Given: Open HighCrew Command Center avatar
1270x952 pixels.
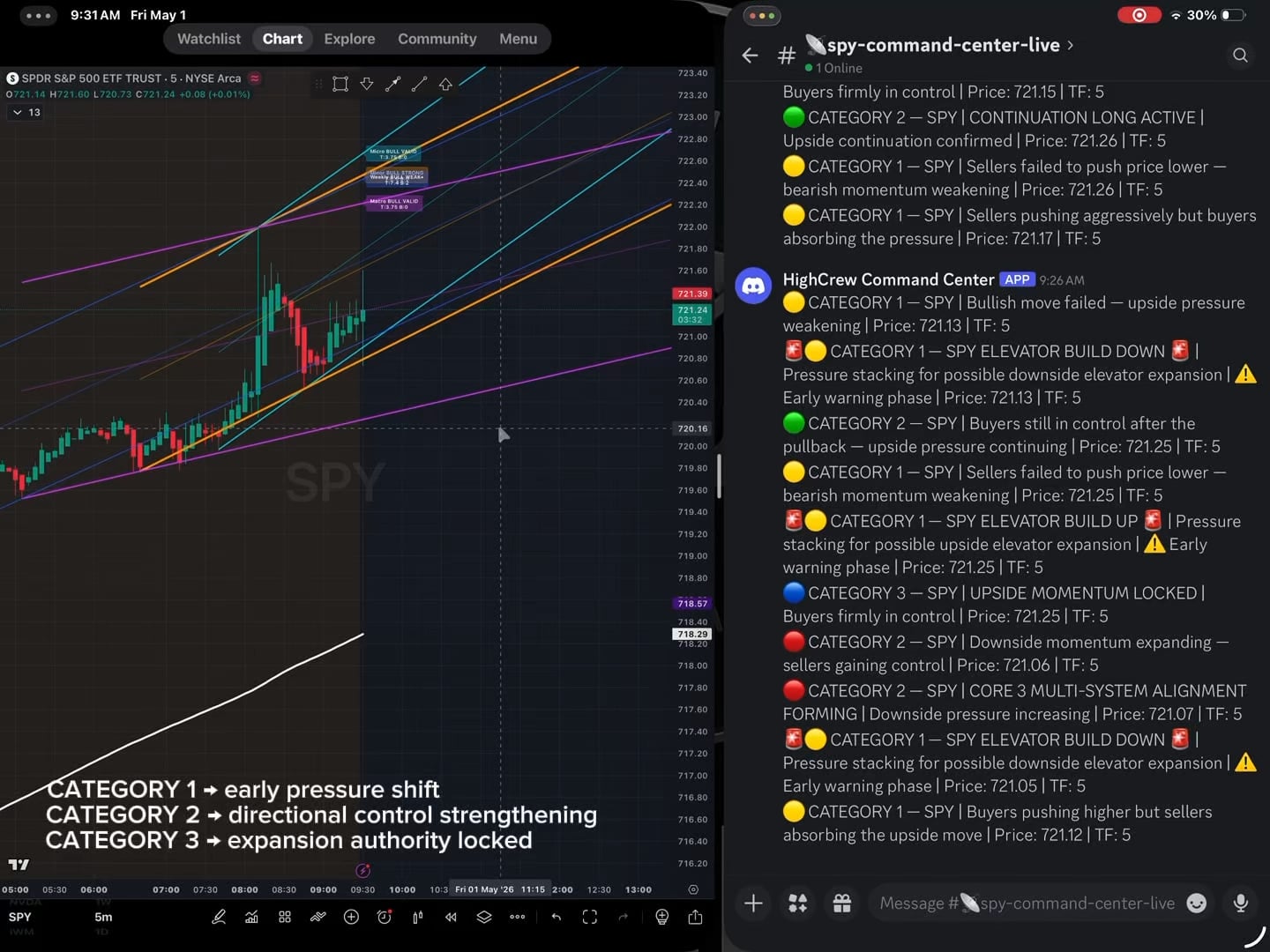Looking at the screenshot, I should [754, 286].
